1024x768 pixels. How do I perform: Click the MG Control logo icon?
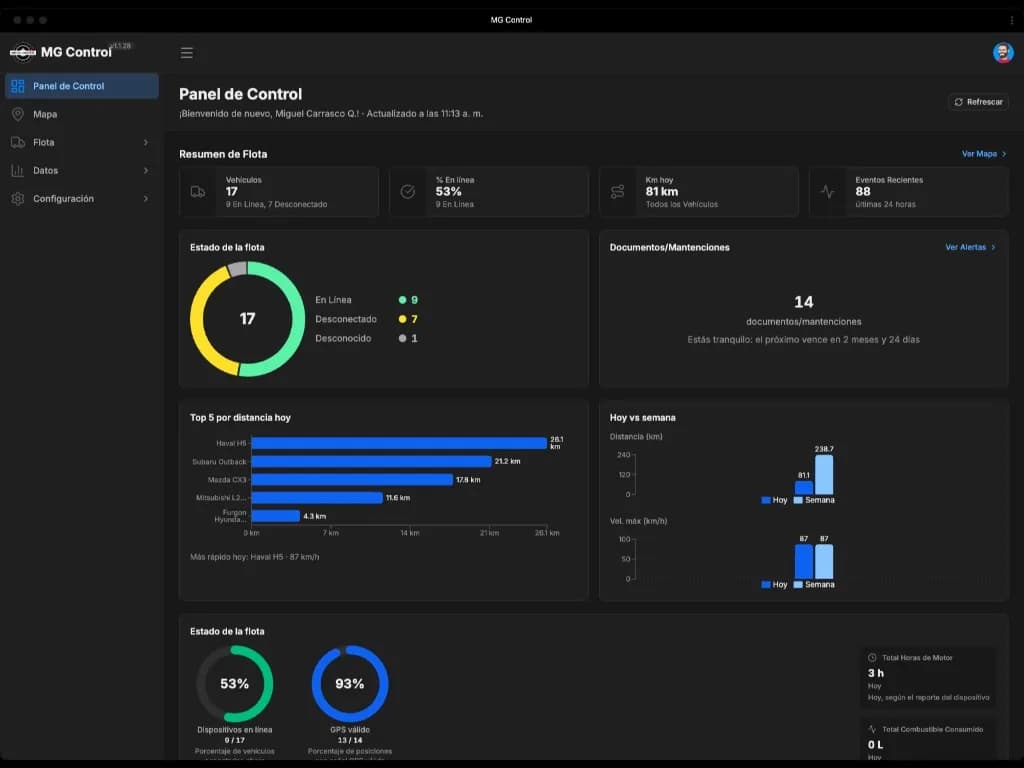click(x=23, y=52)
